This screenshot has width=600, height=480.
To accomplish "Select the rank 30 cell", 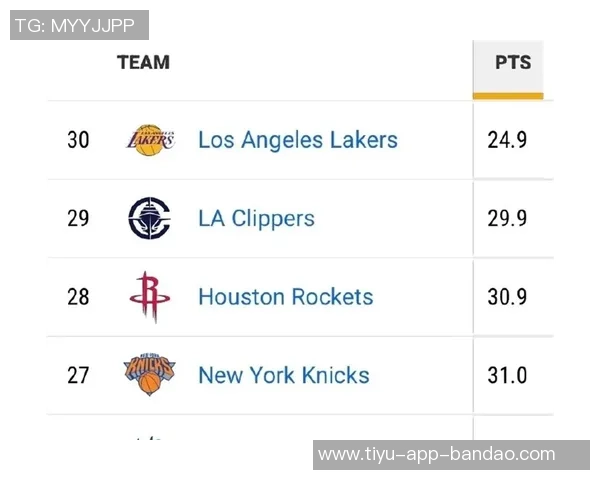I will (78, 140).
